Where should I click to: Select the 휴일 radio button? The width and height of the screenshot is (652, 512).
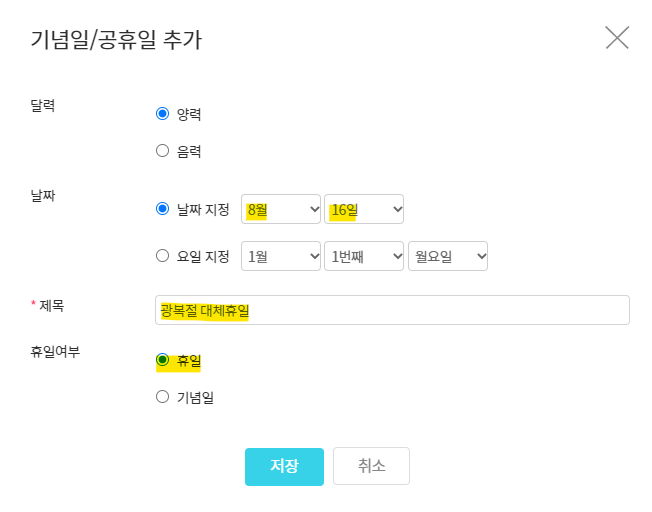tap(163, 360)
